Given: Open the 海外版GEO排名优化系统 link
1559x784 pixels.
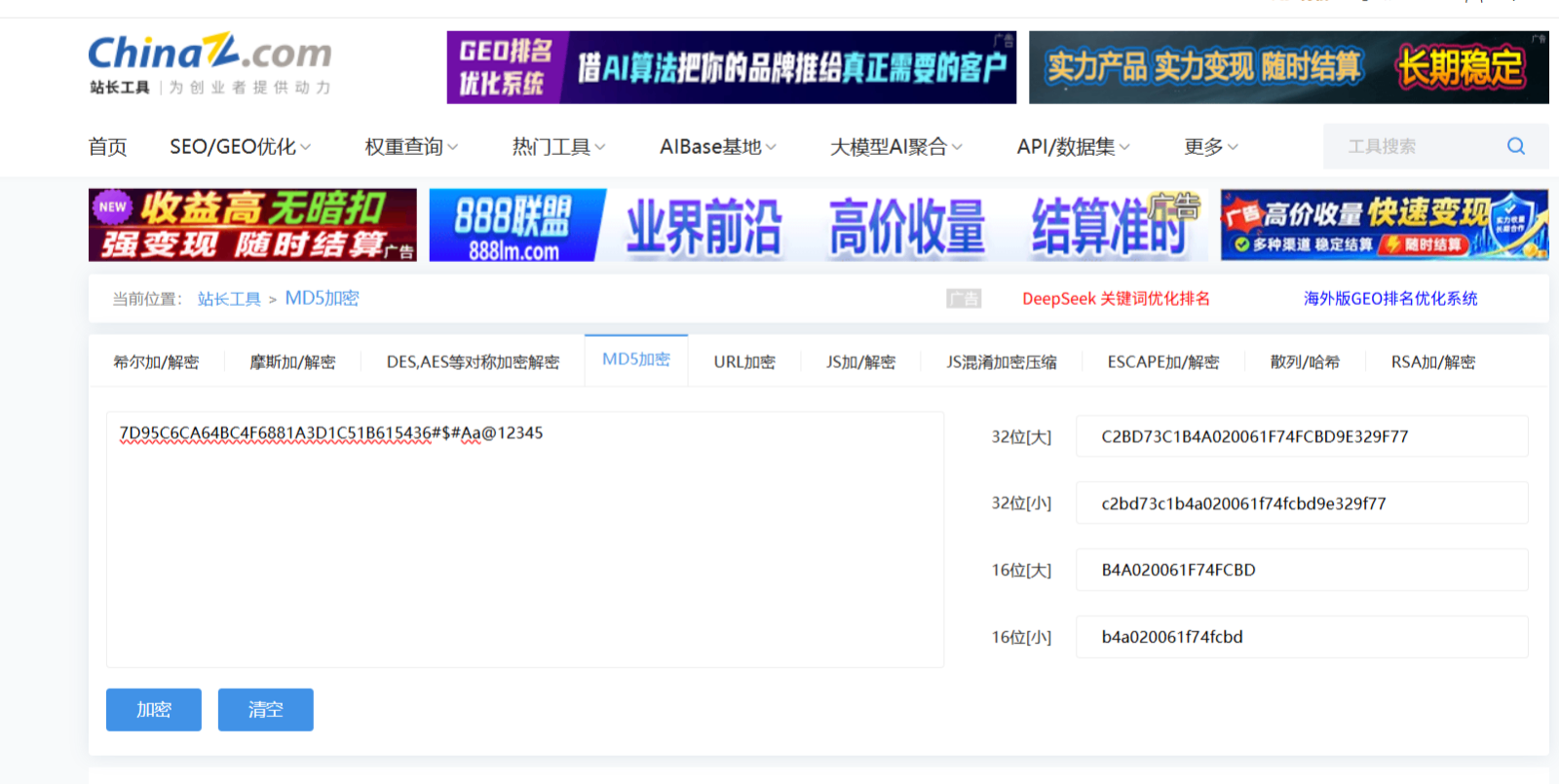Looking at the screenshot, I should point(1390,299).
